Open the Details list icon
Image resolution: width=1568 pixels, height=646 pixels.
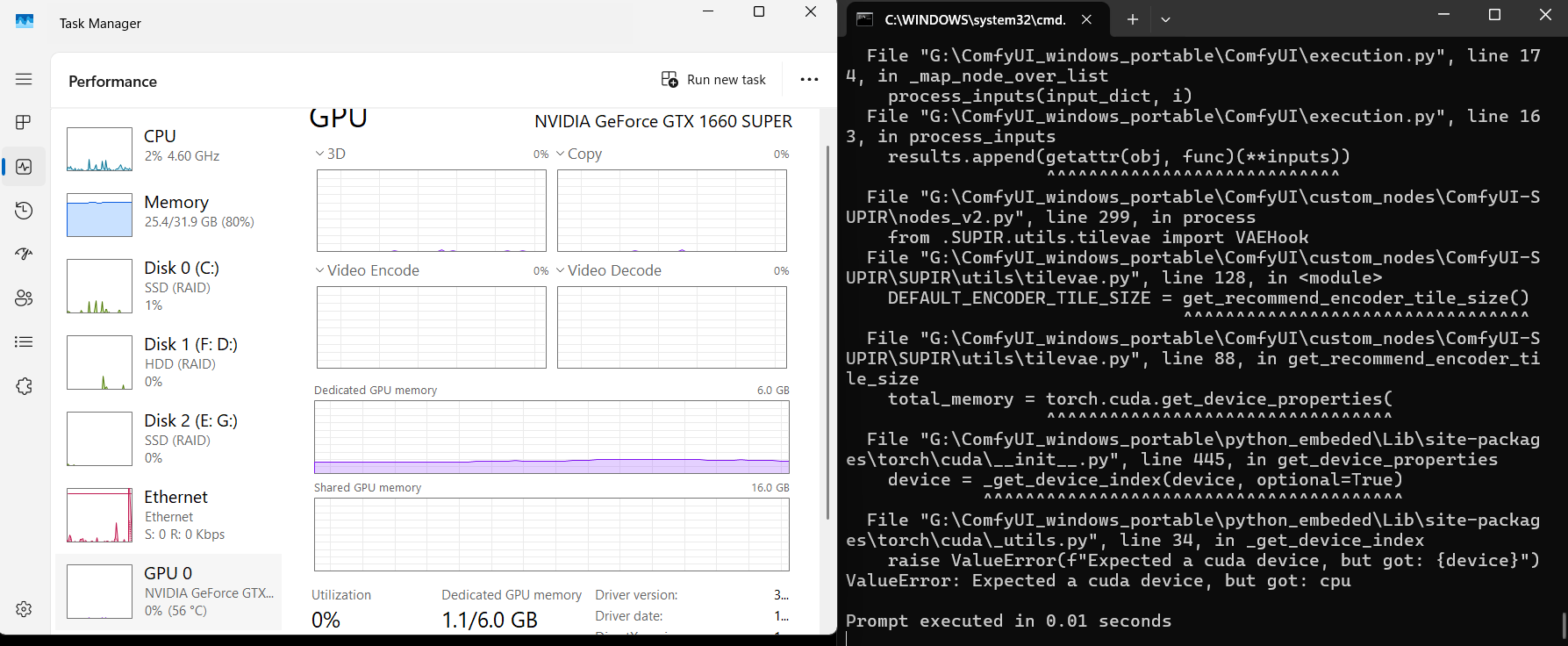[24, 342]
